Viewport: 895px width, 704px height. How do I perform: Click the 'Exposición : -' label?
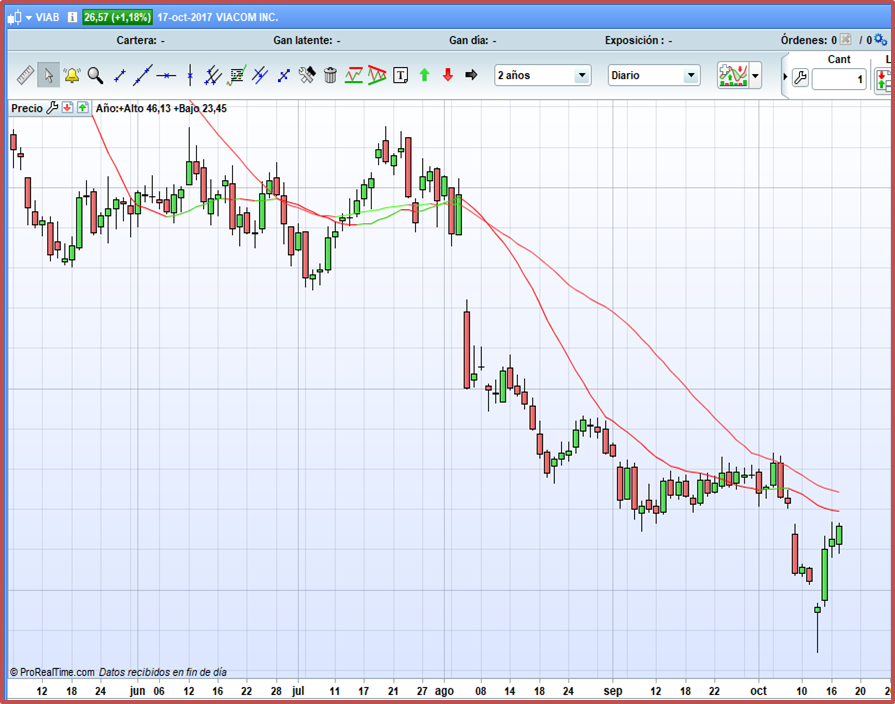click(638, 40)
